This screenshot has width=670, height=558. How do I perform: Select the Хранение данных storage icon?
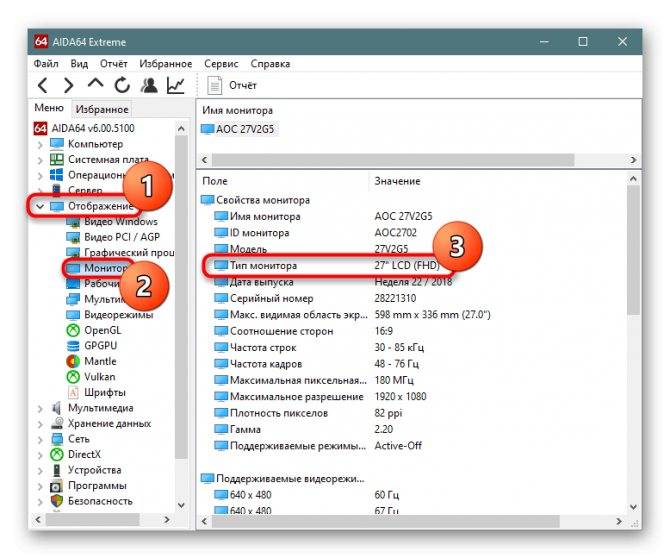pos(57,423)
